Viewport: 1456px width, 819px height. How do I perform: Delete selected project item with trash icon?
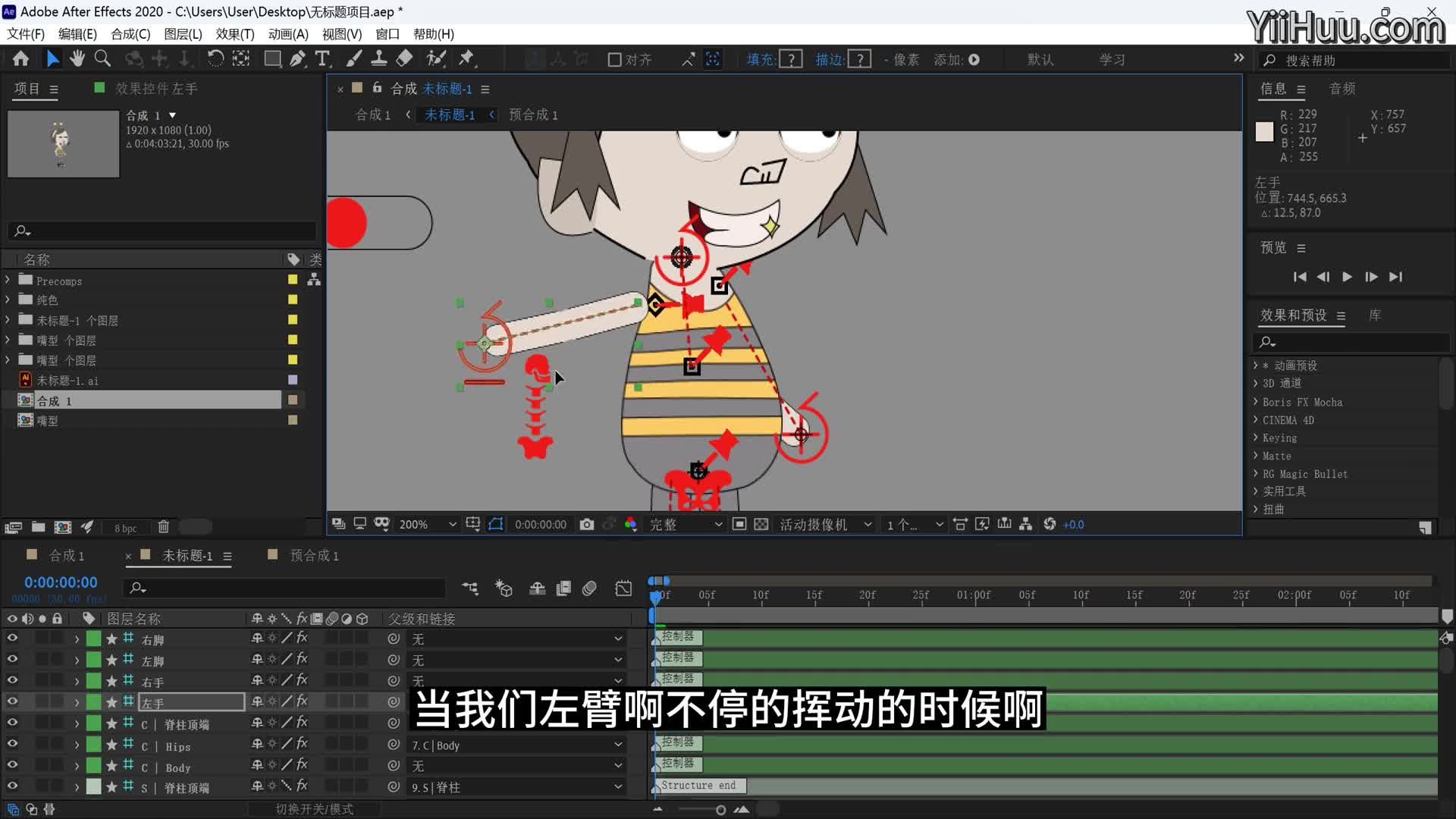point(163,527)
